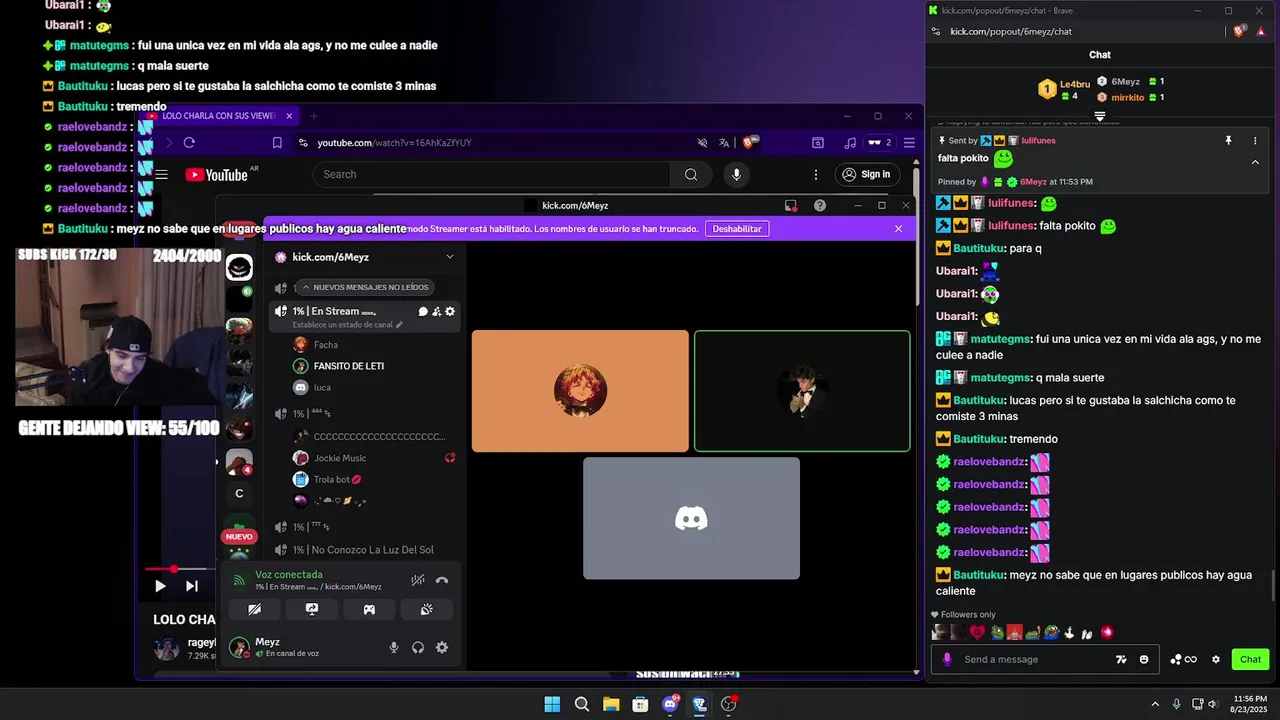Join No Conozco La Luz Del Sol channel
The image size is (1280, 720).
pos(364,550)
